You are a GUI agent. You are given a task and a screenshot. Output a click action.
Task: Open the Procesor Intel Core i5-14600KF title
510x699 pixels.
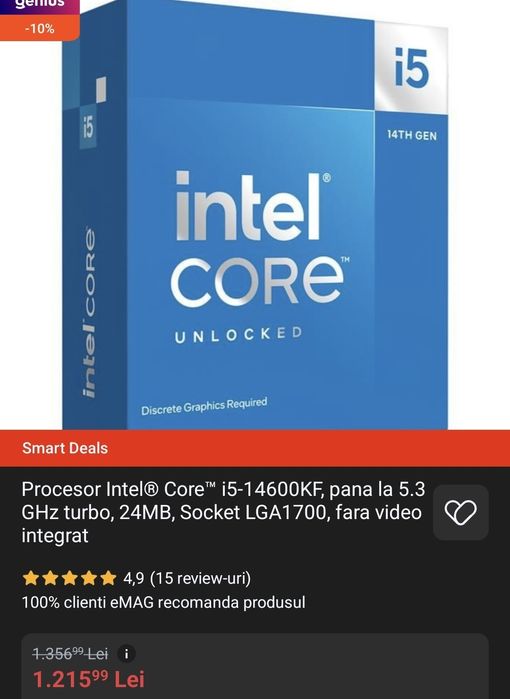pyautogui.click(x=223, y=512)
